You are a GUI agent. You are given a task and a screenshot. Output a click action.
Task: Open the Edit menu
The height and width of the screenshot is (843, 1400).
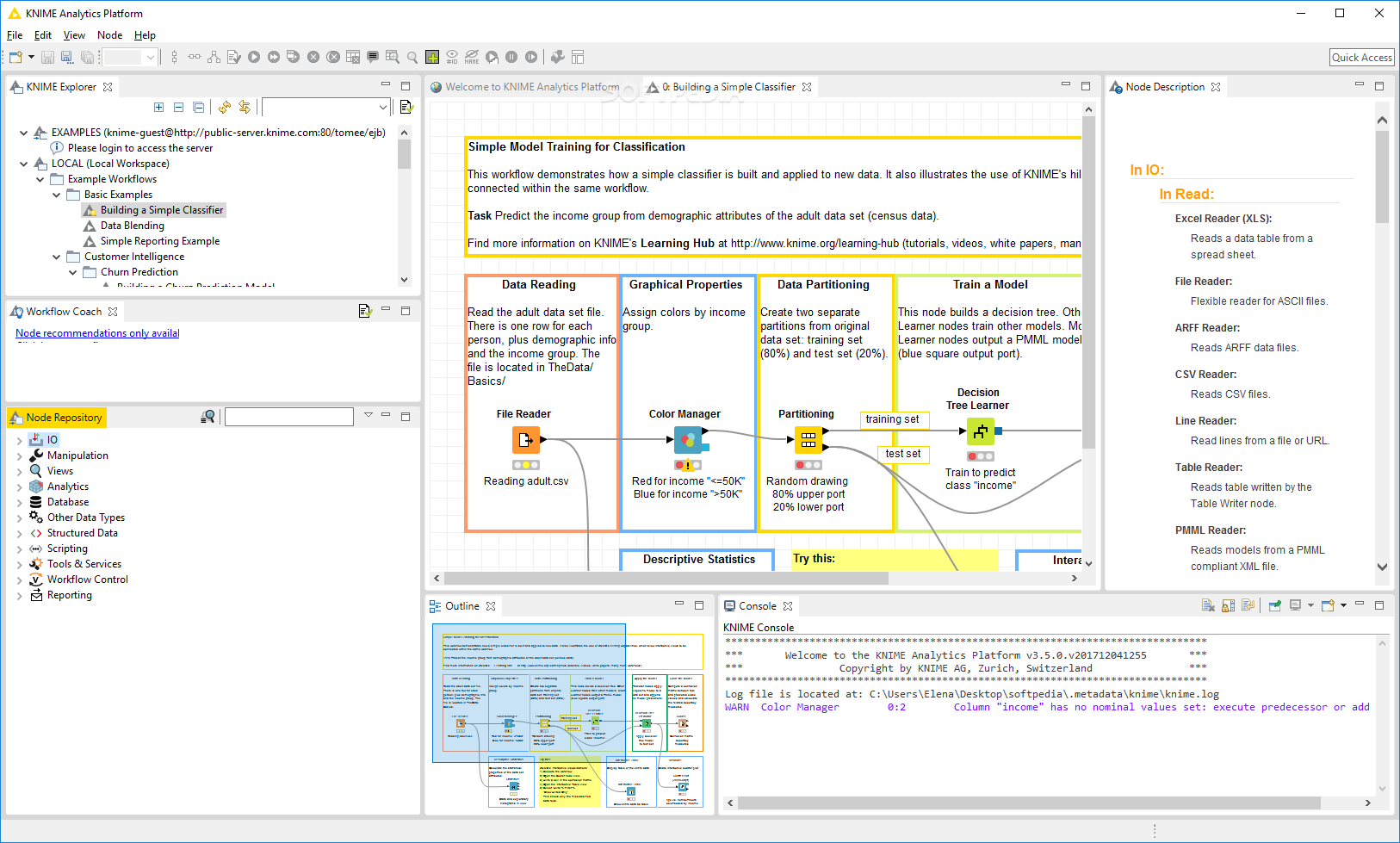coord(43,35)
